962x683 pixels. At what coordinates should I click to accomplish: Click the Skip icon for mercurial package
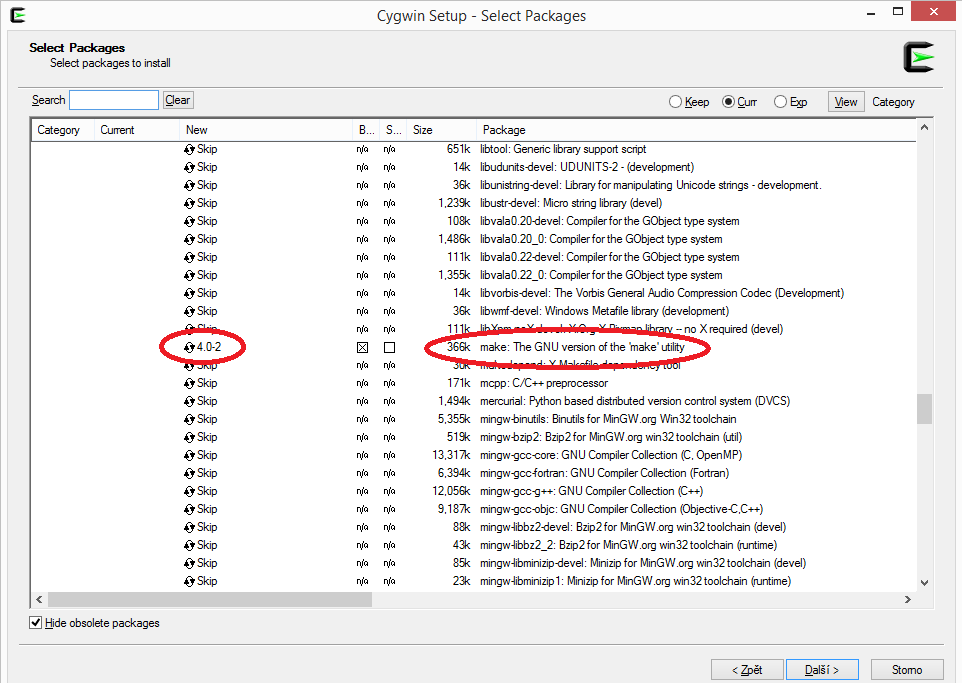point(188,401)
